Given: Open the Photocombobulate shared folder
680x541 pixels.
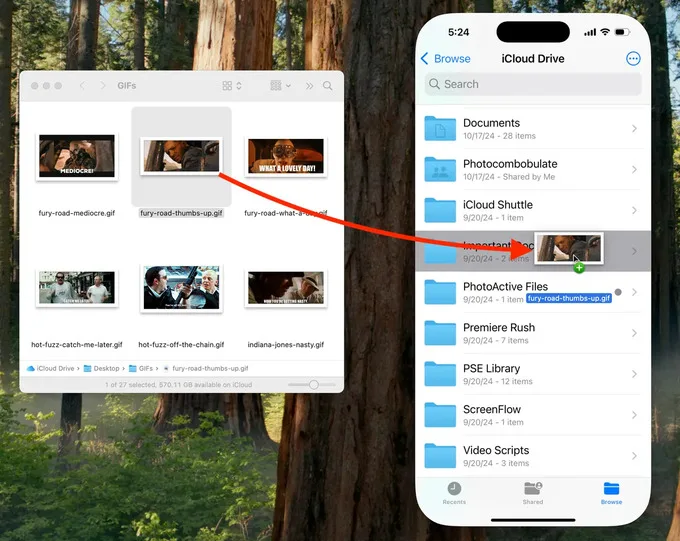Looking at the screenshot, I should (528, 169).
